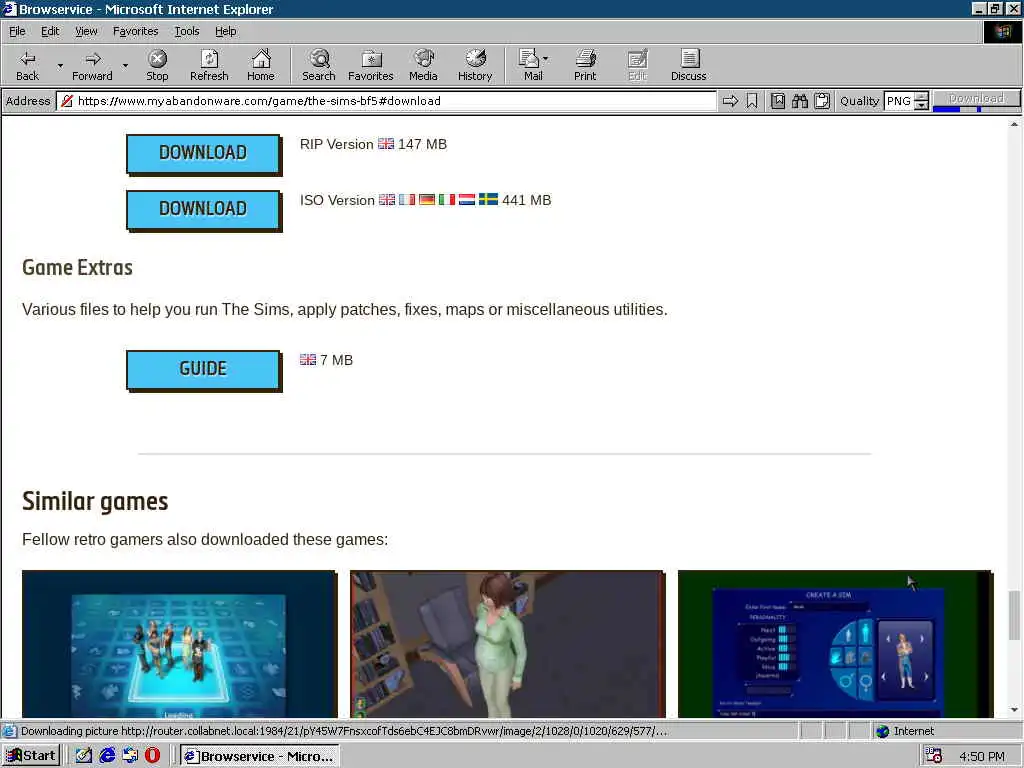Click the German flag in ISO Version row
The height and width of the screenshot is (768, 1024).
[x=427, y=199]
